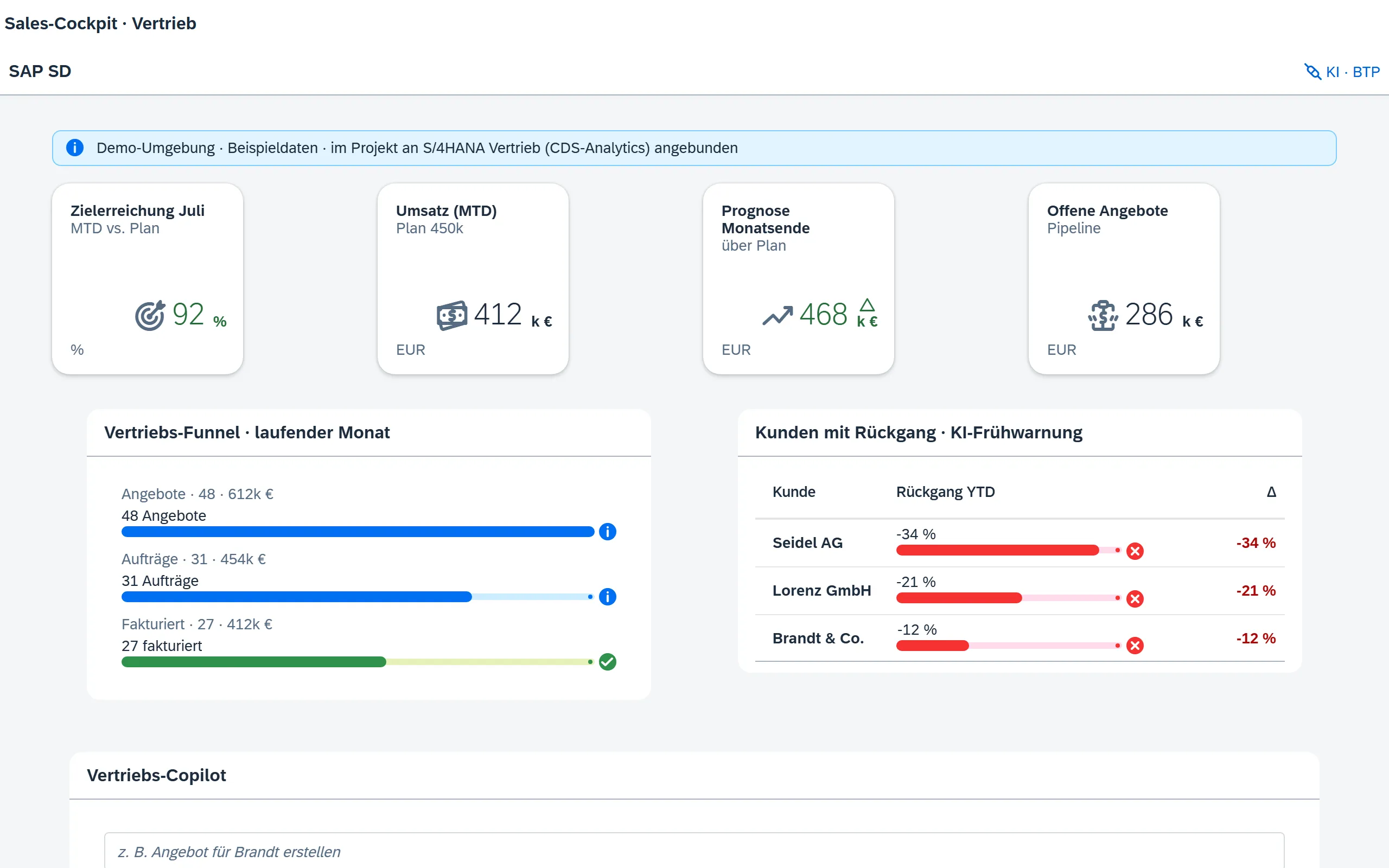Click green checkmark icon beside 27 fakturiert
Viewport: 1389px width, 868px height.
607,662
